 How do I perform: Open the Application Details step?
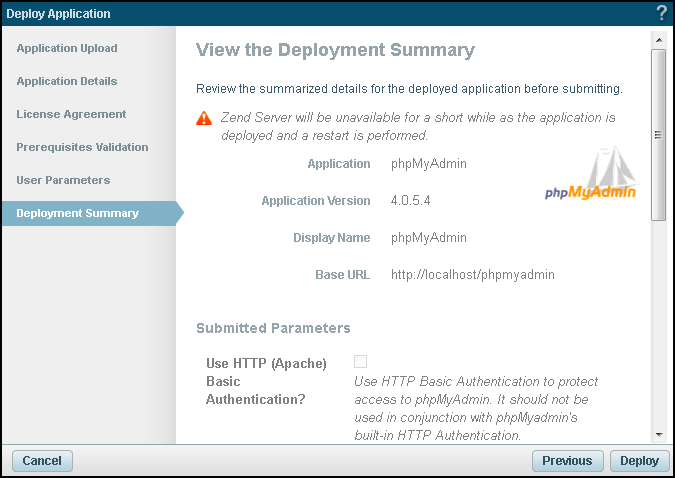coord(67,81)
